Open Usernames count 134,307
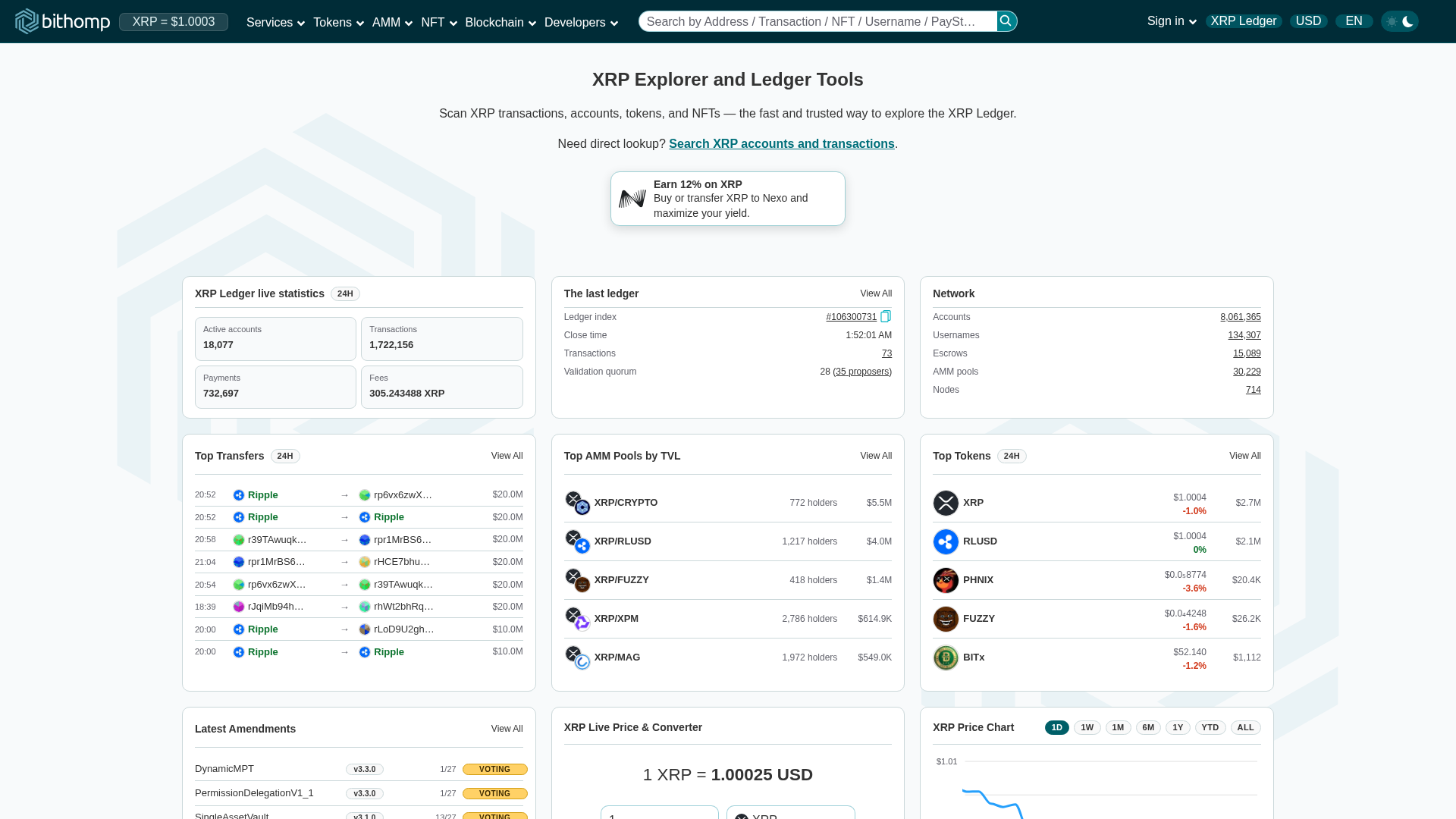 click(x=1244, y=335)
